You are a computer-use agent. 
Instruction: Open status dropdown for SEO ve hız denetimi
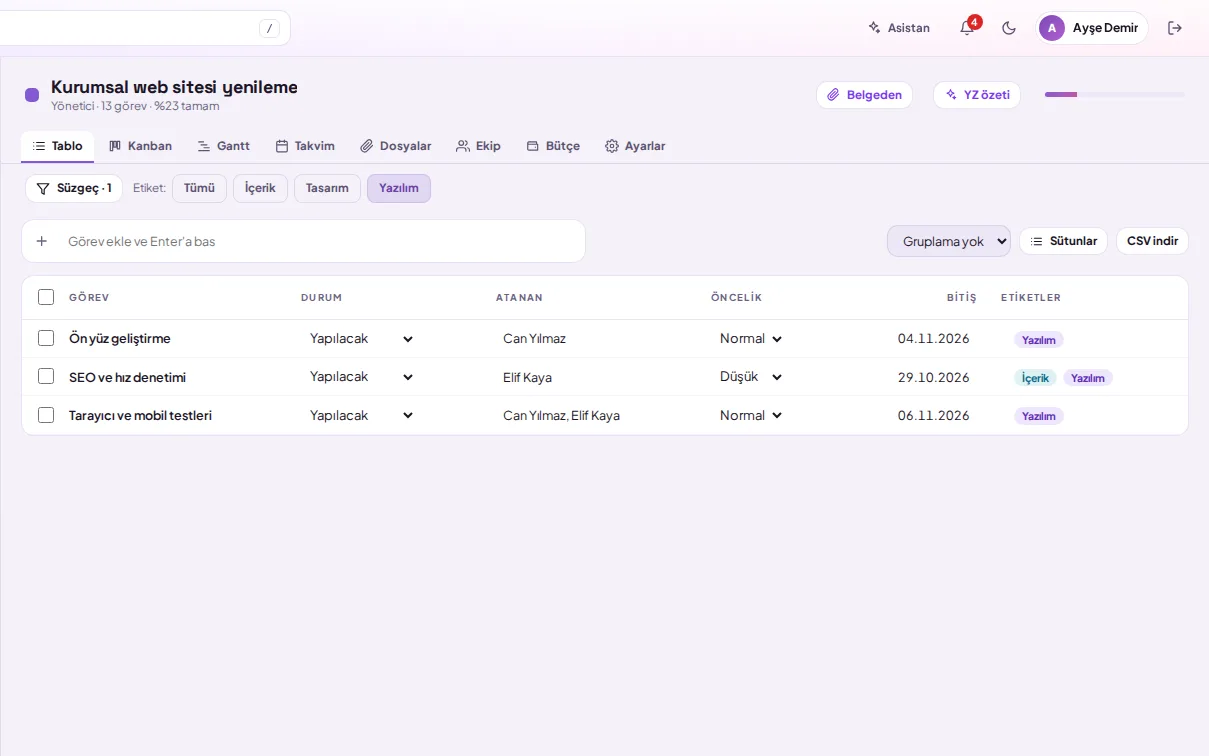361,377
